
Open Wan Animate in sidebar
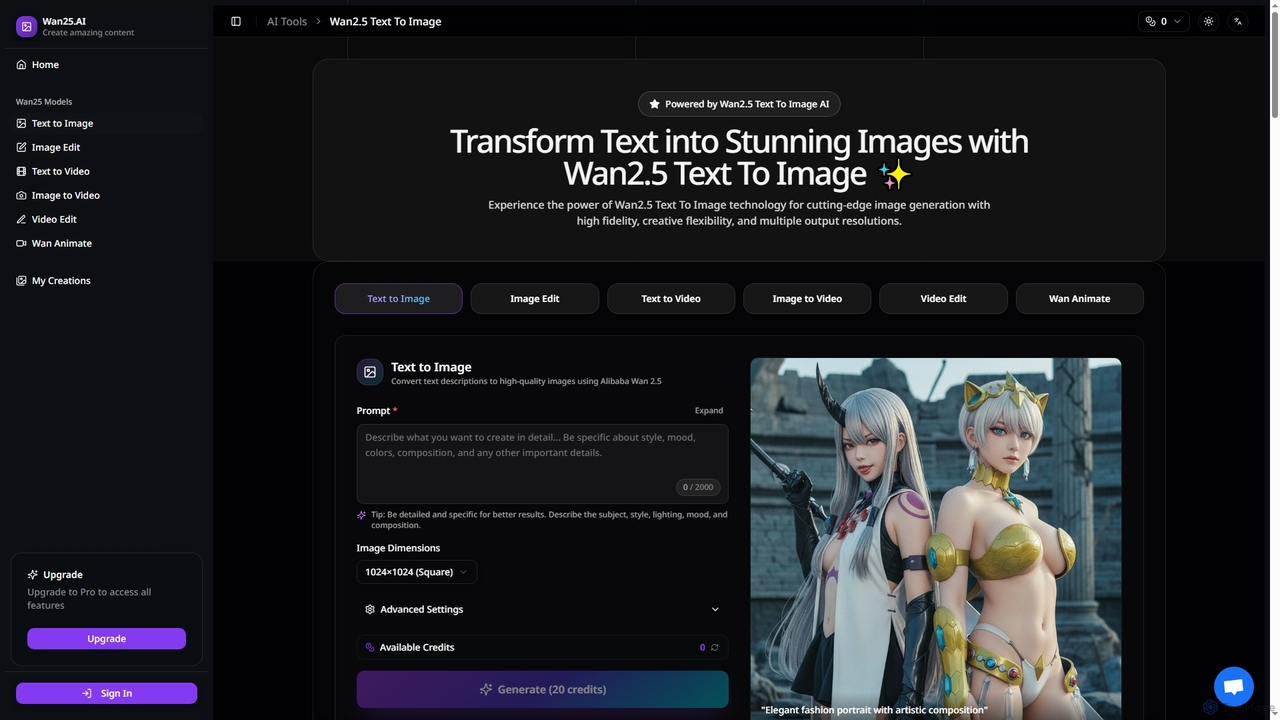click(106, 243)
